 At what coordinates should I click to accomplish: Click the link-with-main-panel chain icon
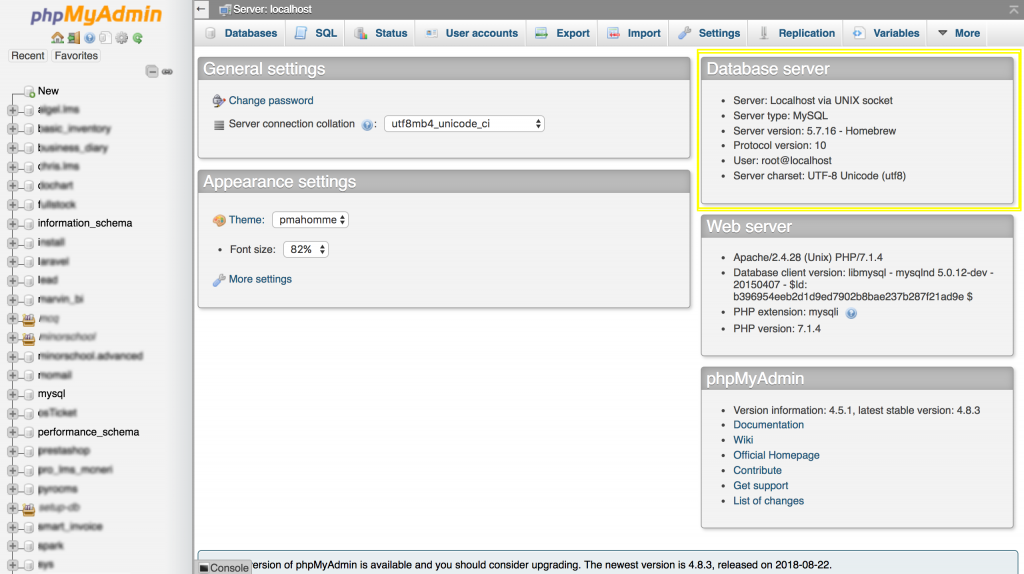167,72
